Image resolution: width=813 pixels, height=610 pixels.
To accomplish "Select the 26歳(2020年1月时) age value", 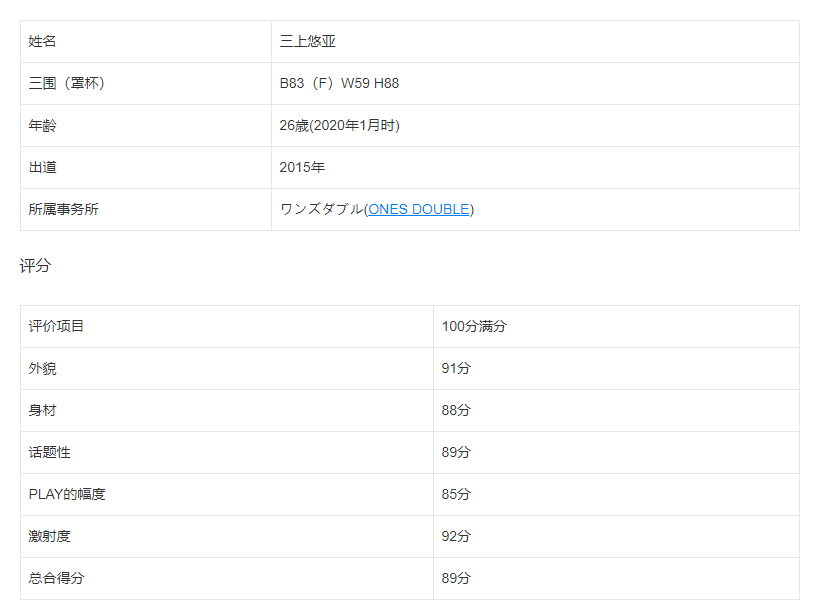I will coord(340,125).
